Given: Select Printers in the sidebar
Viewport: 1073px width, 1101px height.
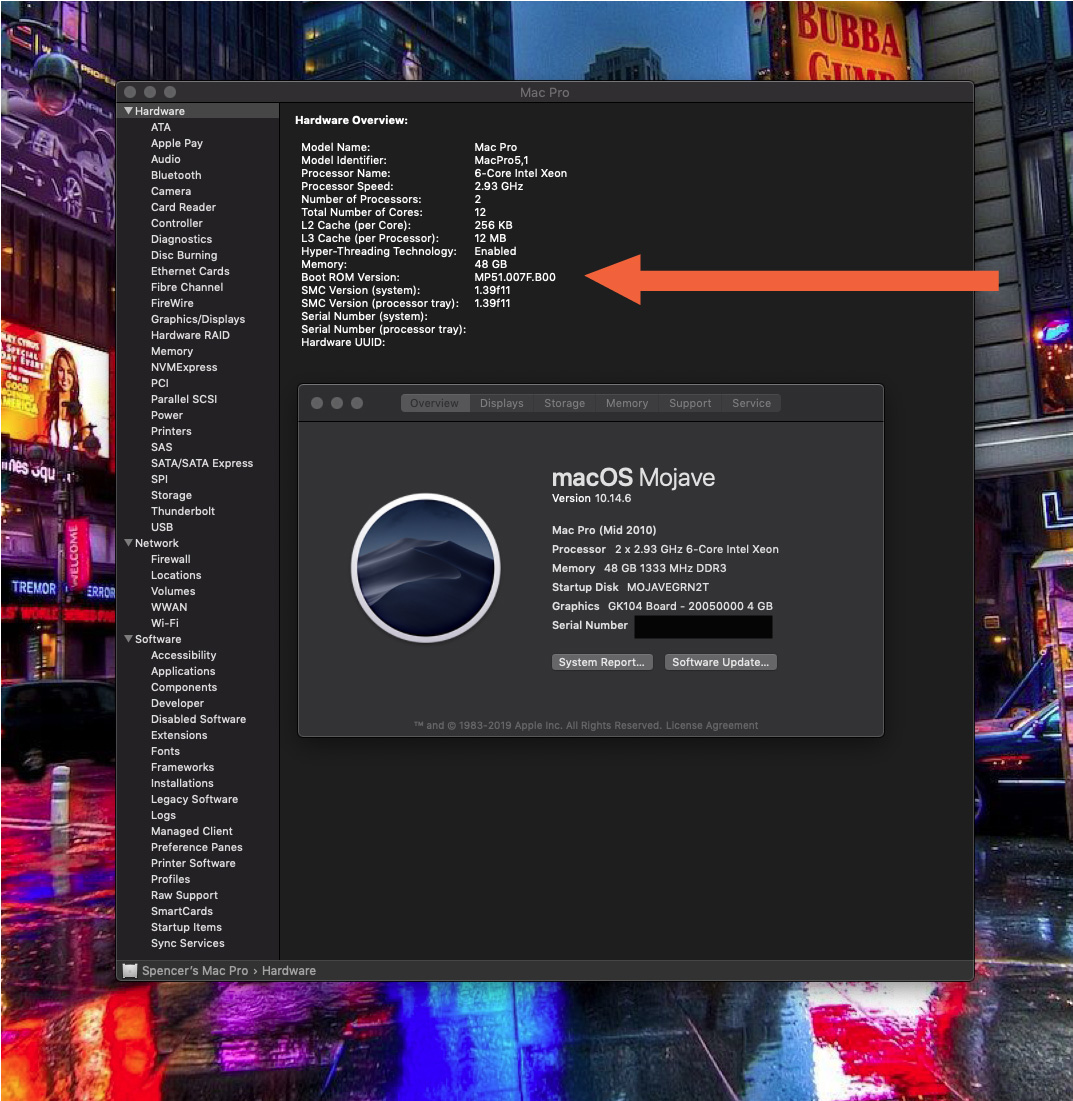Looking at the screenshot, I should (x=171, y=431).
